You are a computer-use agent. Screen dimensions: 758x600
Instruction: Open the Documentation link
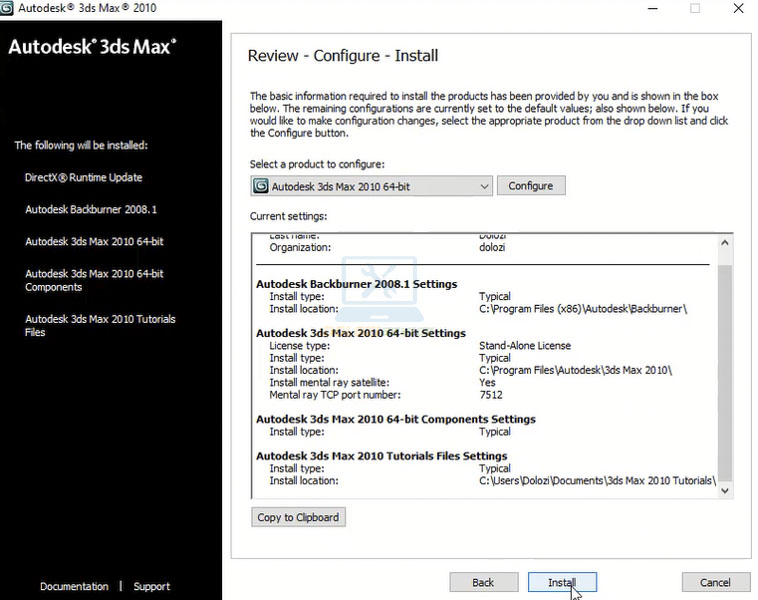coord(74,587)
